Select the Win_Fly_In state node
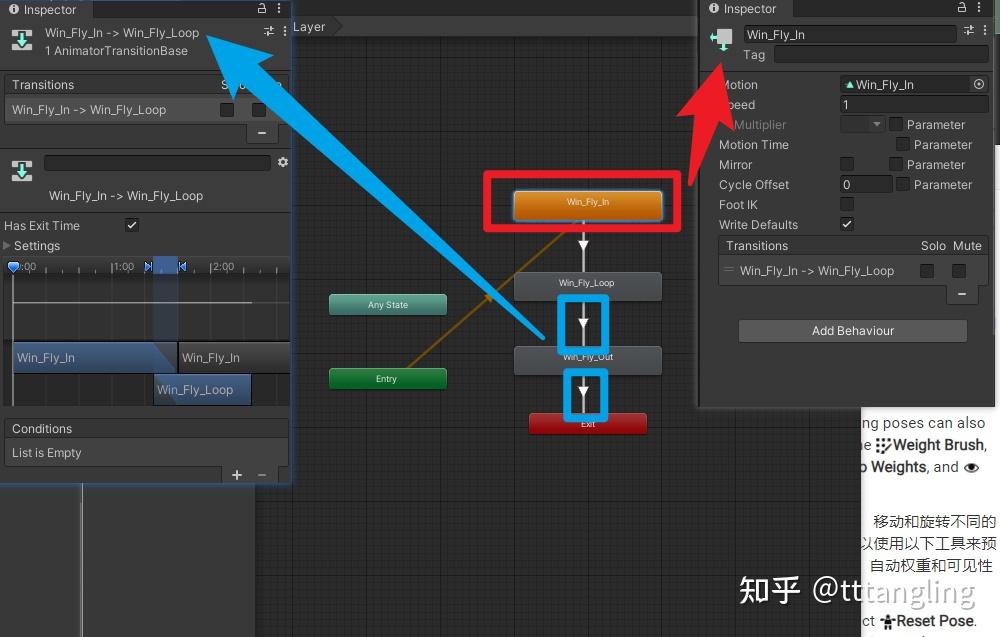1000x637 pixels. pos(587,205)
